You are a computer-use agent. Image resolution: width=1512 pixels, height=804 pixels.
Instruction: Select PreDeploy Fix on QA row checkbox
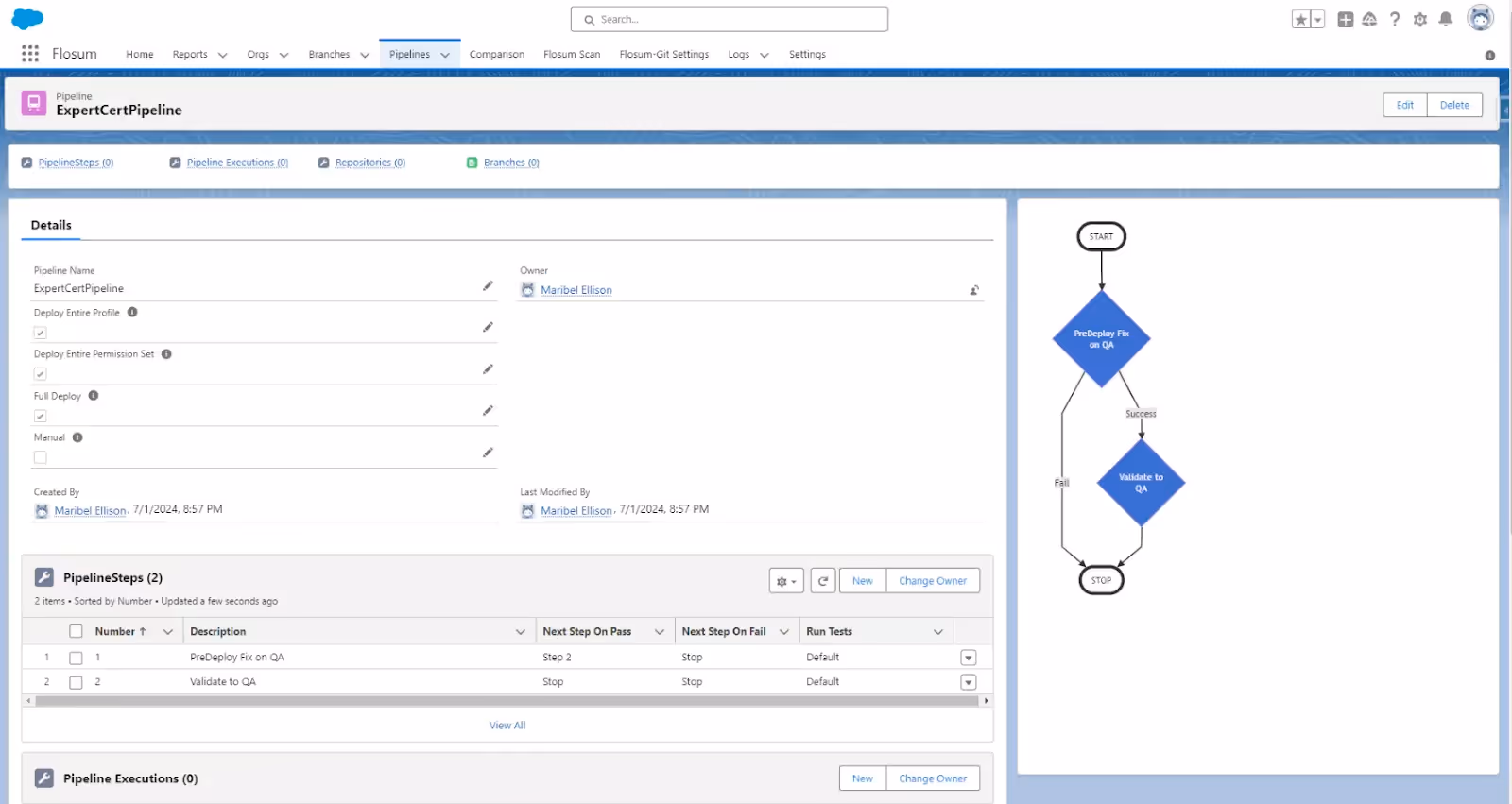click(76, 658)
